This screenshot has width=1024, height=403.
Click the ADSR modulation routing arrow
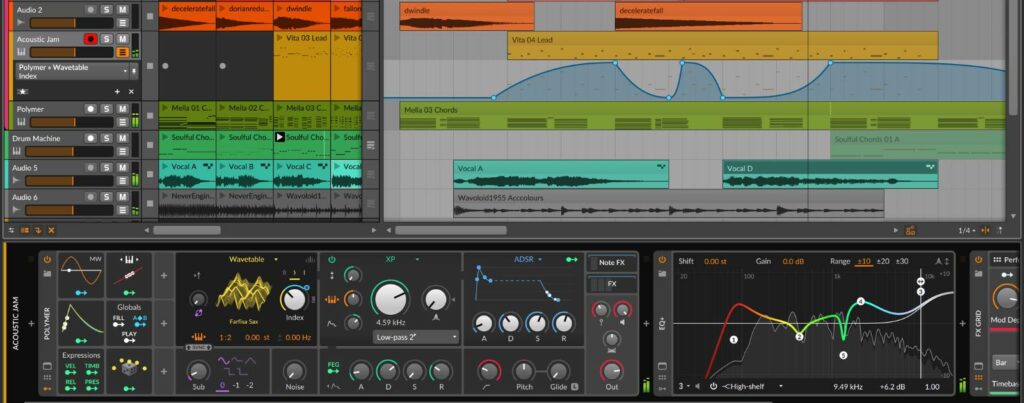[x=572, y=259]
